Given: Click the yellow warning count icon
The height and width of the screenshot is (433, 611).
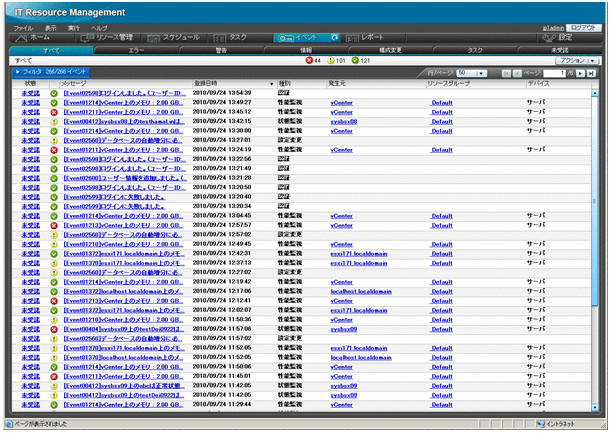Looking at the screenshot, I should [331, 60].
